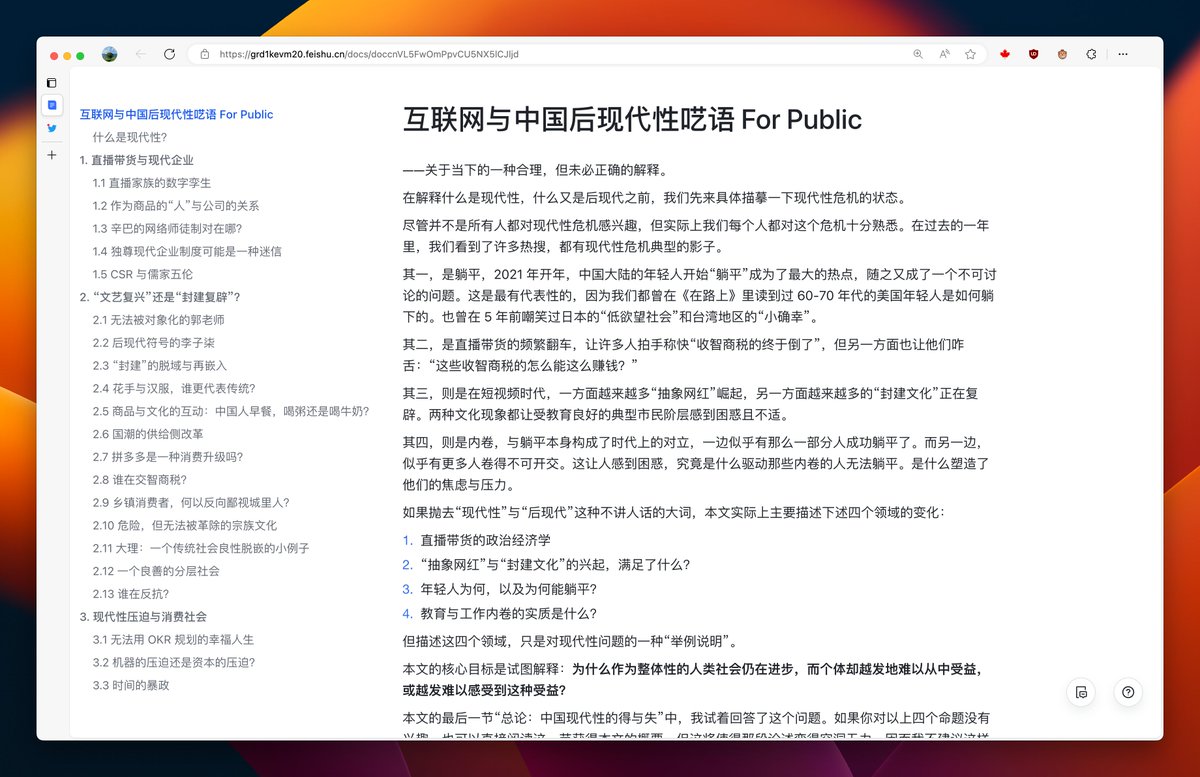The height and width of the screenshot is (777, 1200).
Task: Jump to 2.1 无法被对象化的郭老师
Action: click(x=158, y=320)
